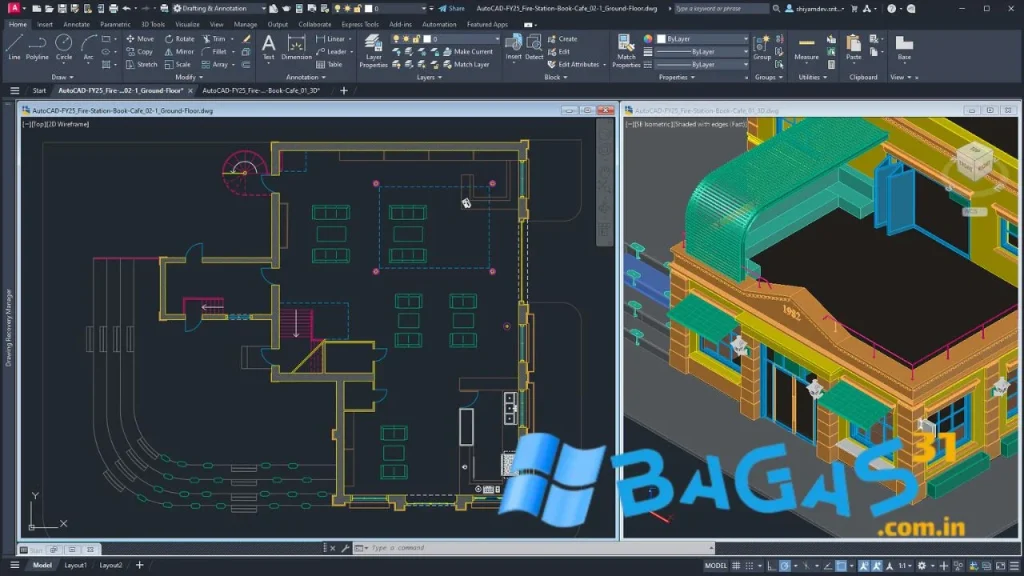The width and height of the screenshot is (1024, 576).
Task: Expand the Annotation panel
Action: [x=306, y=77]
